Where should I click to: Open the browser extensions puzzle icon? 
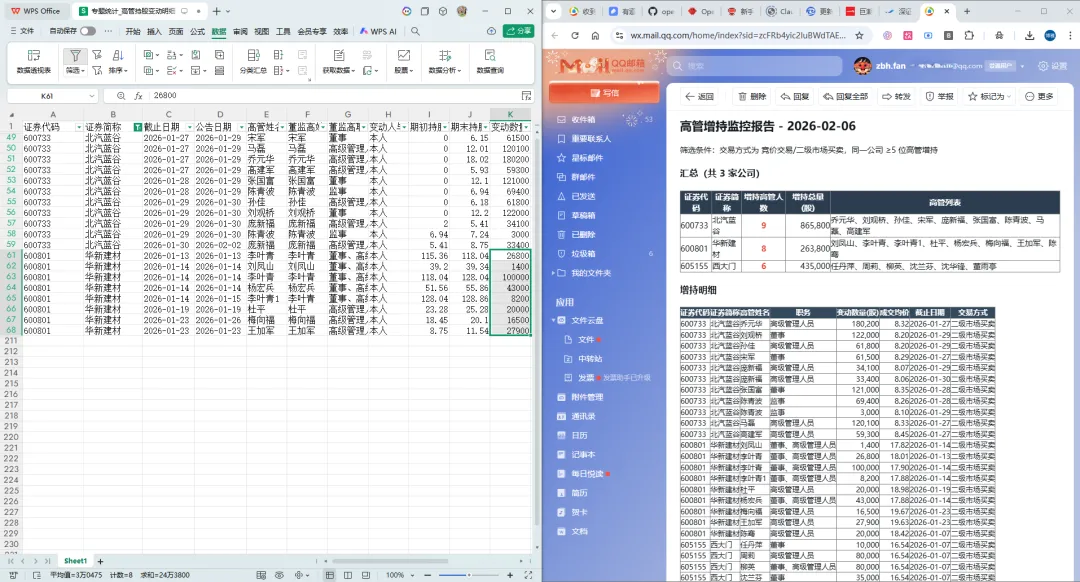tap(969, 36)
